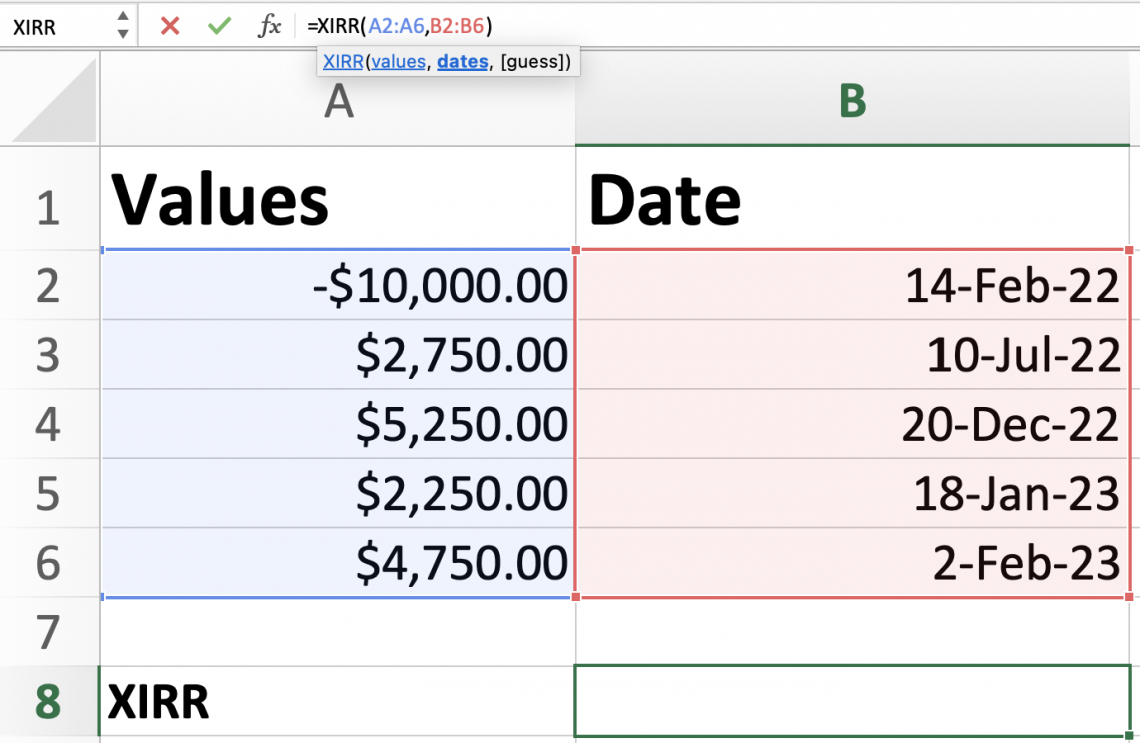Click the dates argument in the tooltip
The image size is (1140, 743).
[462, 61]
